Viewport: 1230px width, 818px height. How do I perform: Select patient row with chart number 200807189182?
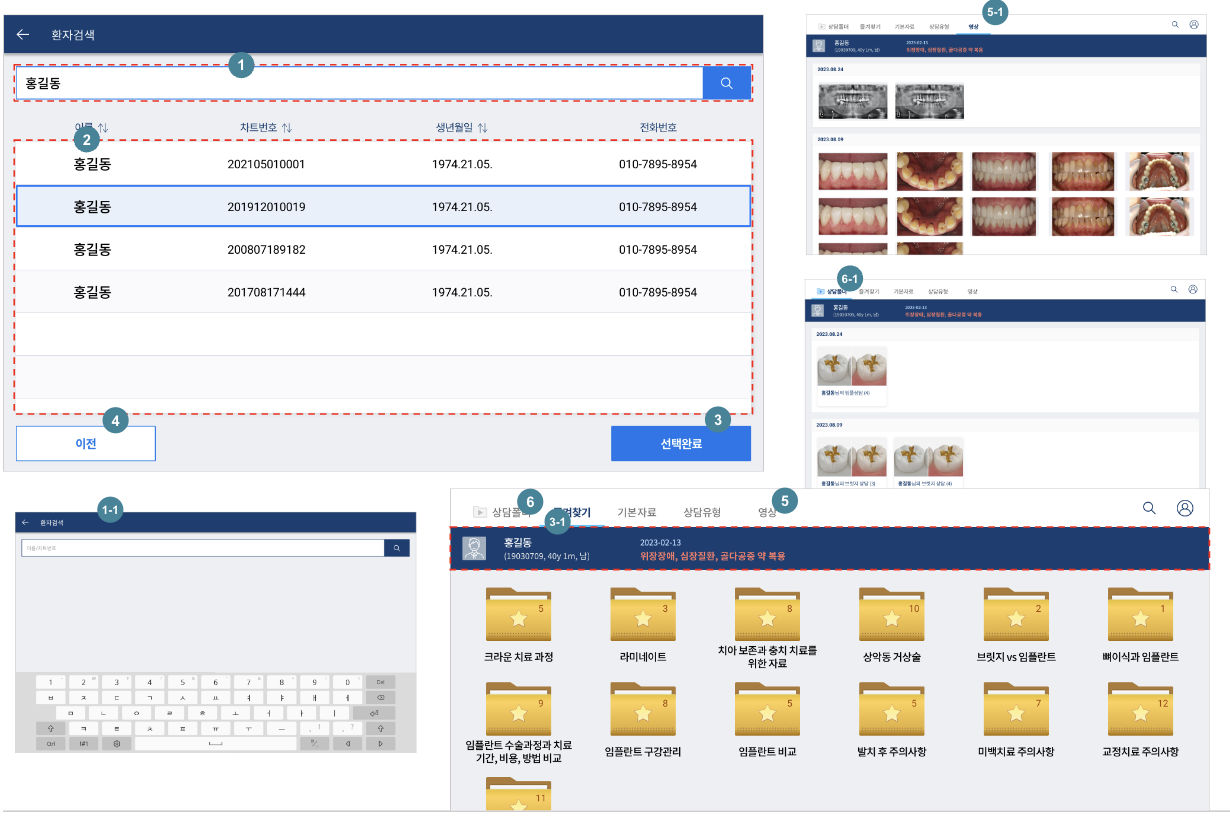383,249
